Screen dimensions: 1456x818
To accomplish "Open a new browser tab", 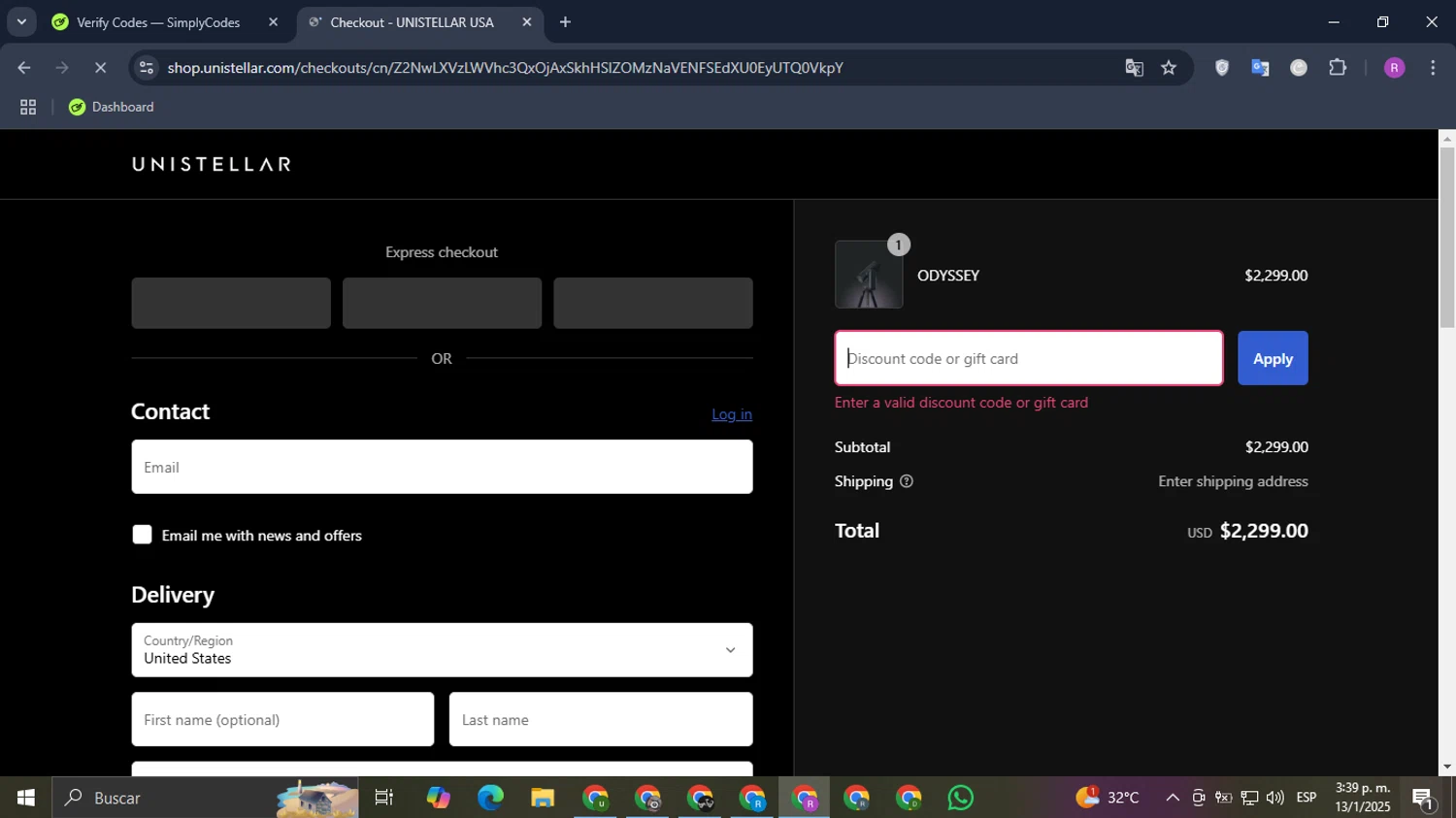I will tap(565, 22).
